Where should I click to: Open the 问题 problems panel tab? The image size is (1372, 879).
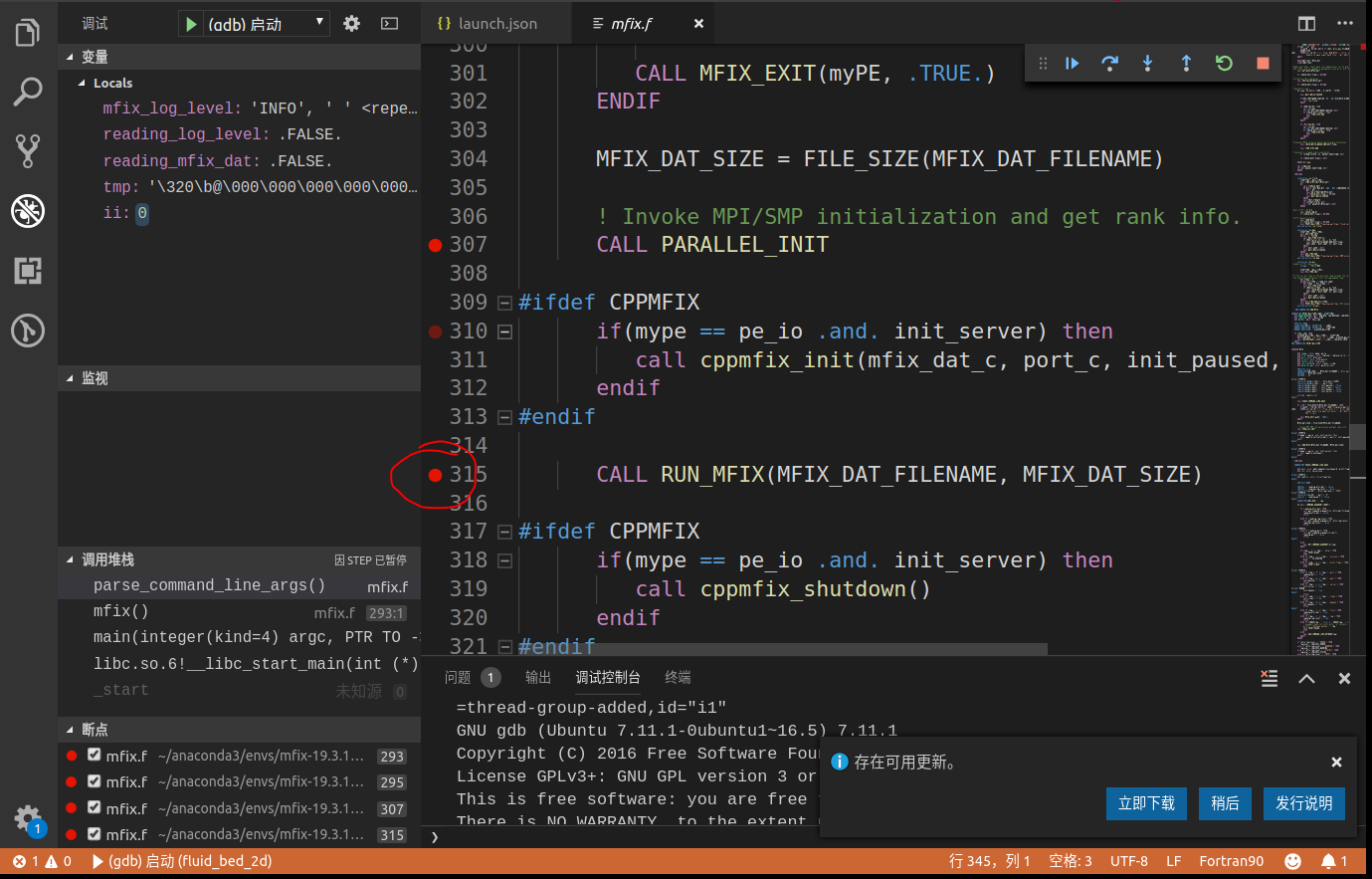click(473, 678)
